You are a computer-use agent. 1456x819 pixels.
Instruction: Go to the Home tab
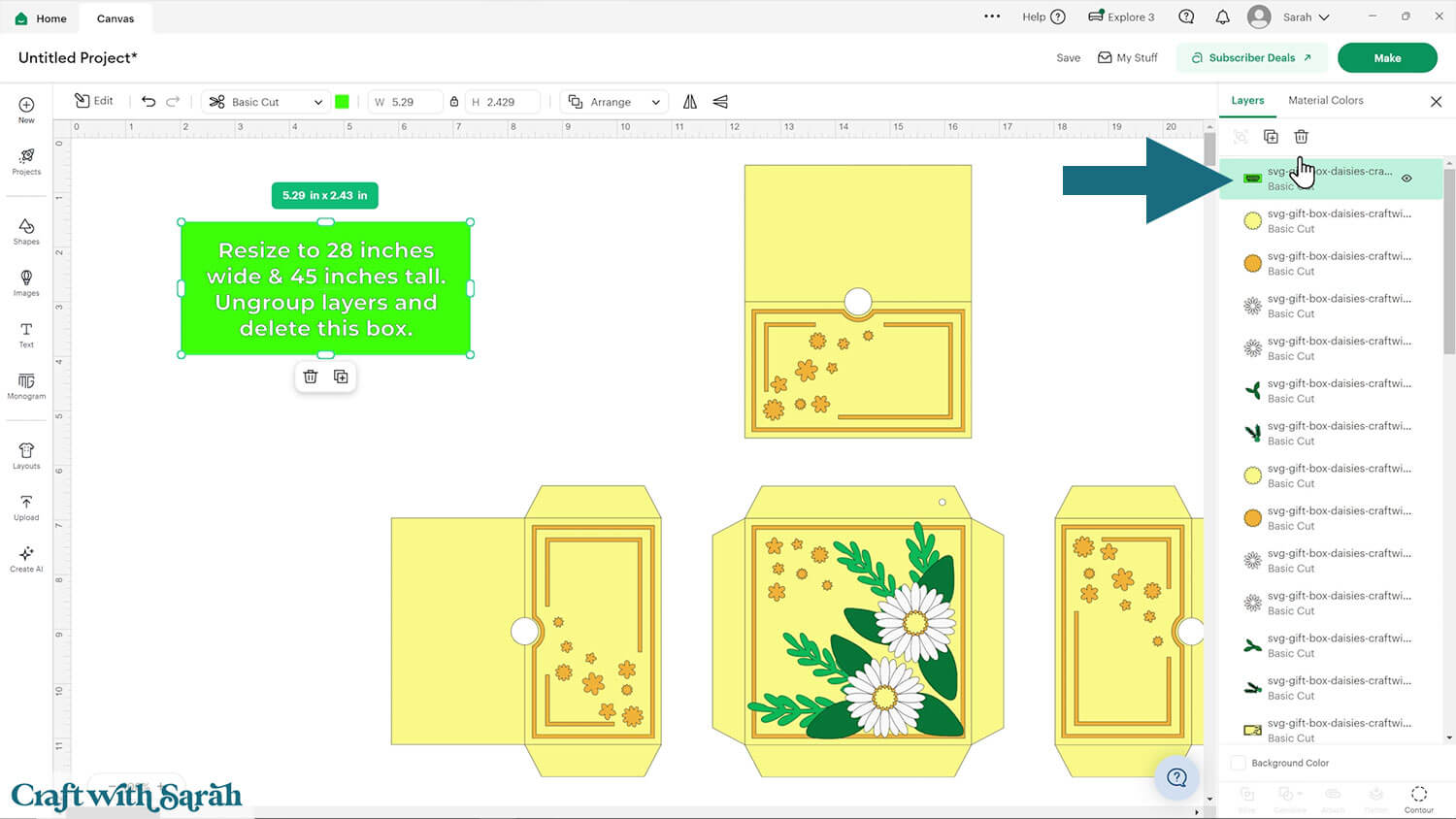(x=42, y=18)
